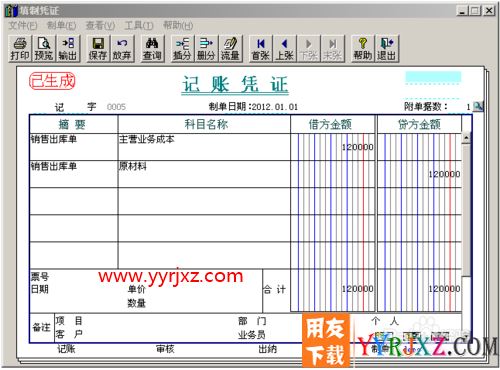This screenshot has width=500, height=370.
Task: Click the lookup icon beside 附单据数
Action: coord(478,106)
